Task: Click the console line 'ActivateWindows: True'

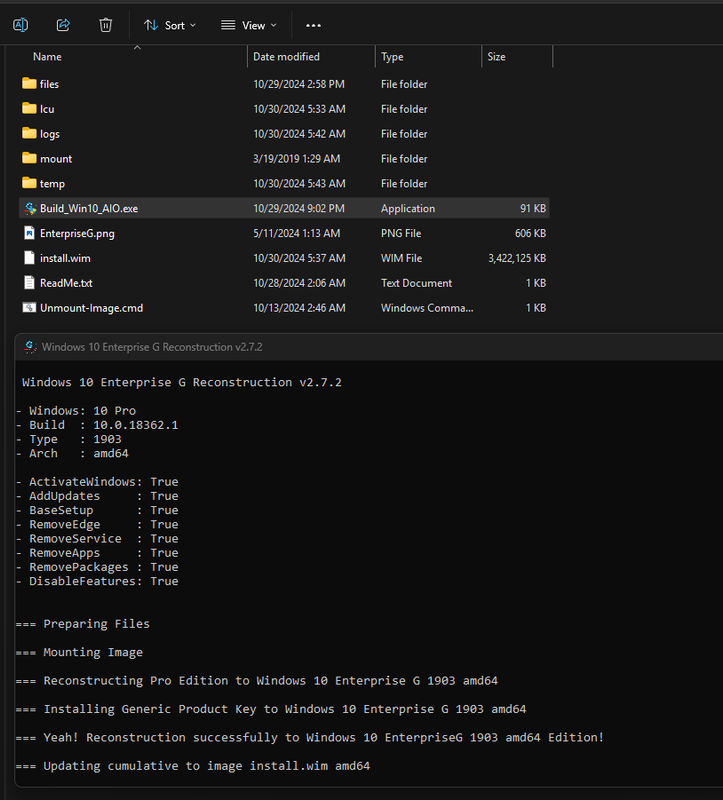Action: click(x=97, y=482)
